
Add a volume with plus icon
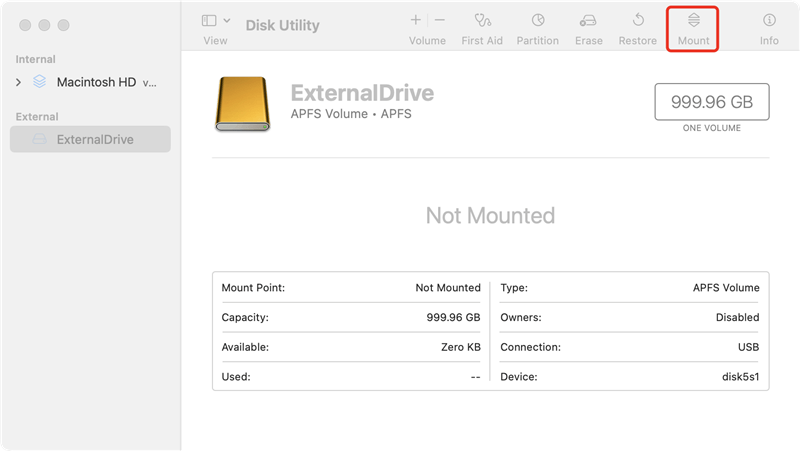(x=415, y=20)
